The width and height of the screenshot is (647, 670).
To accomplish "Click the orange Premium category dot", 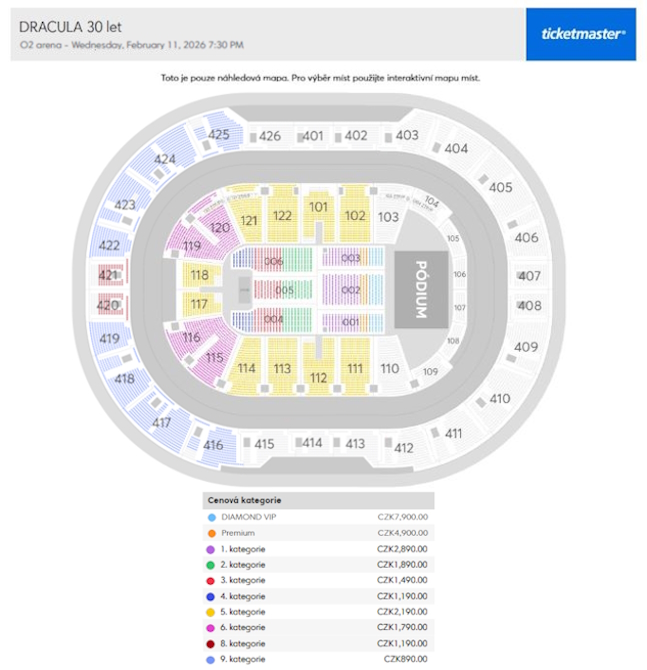I will [x=212, y=533].
